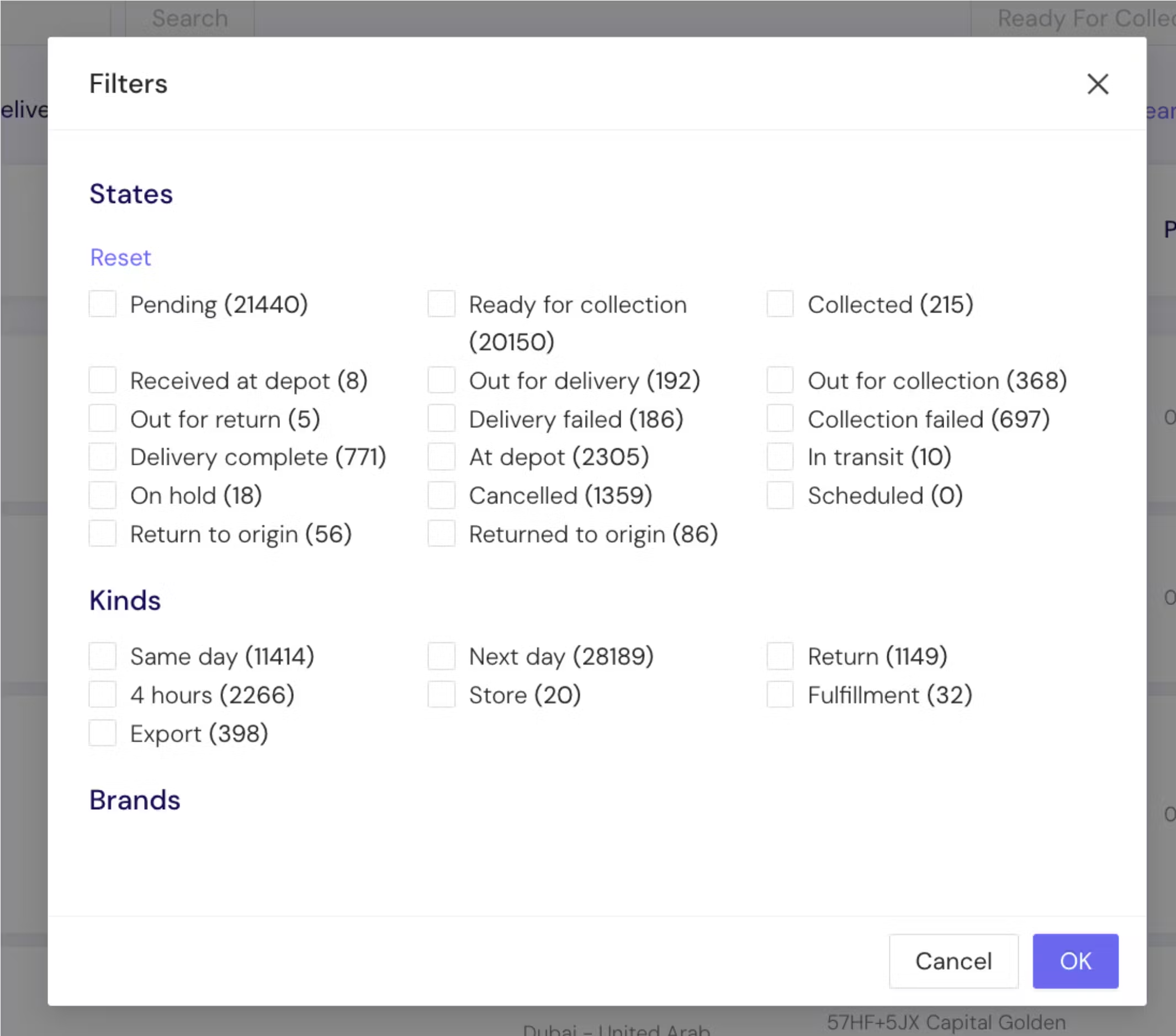The height and width of the screenshot is (1036, 1176).
Task: Toggle the Out for delivery checkbox
Action: (x=441, y=380)
